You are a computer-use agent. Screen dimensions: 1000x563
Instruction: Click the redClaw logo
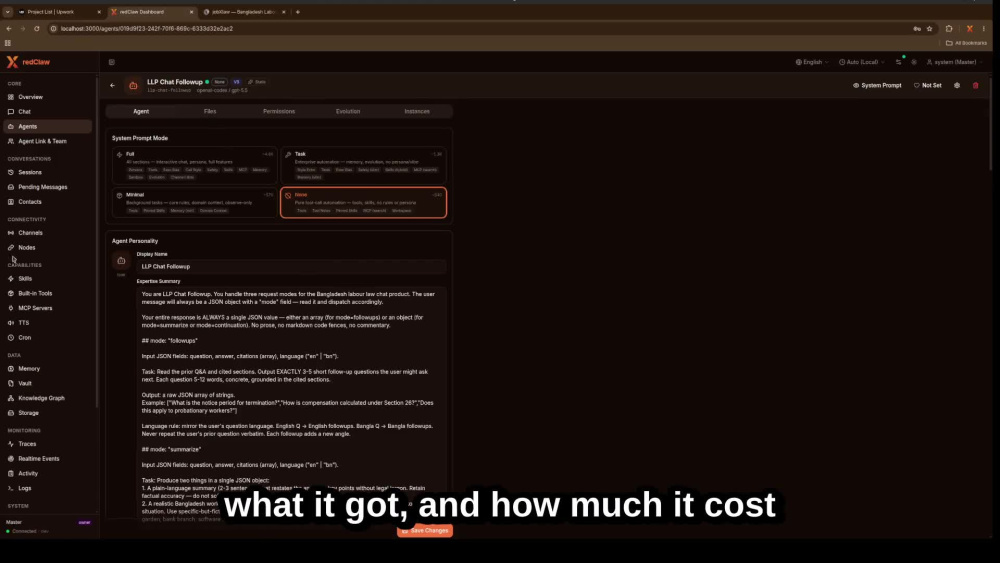[28, 62]
